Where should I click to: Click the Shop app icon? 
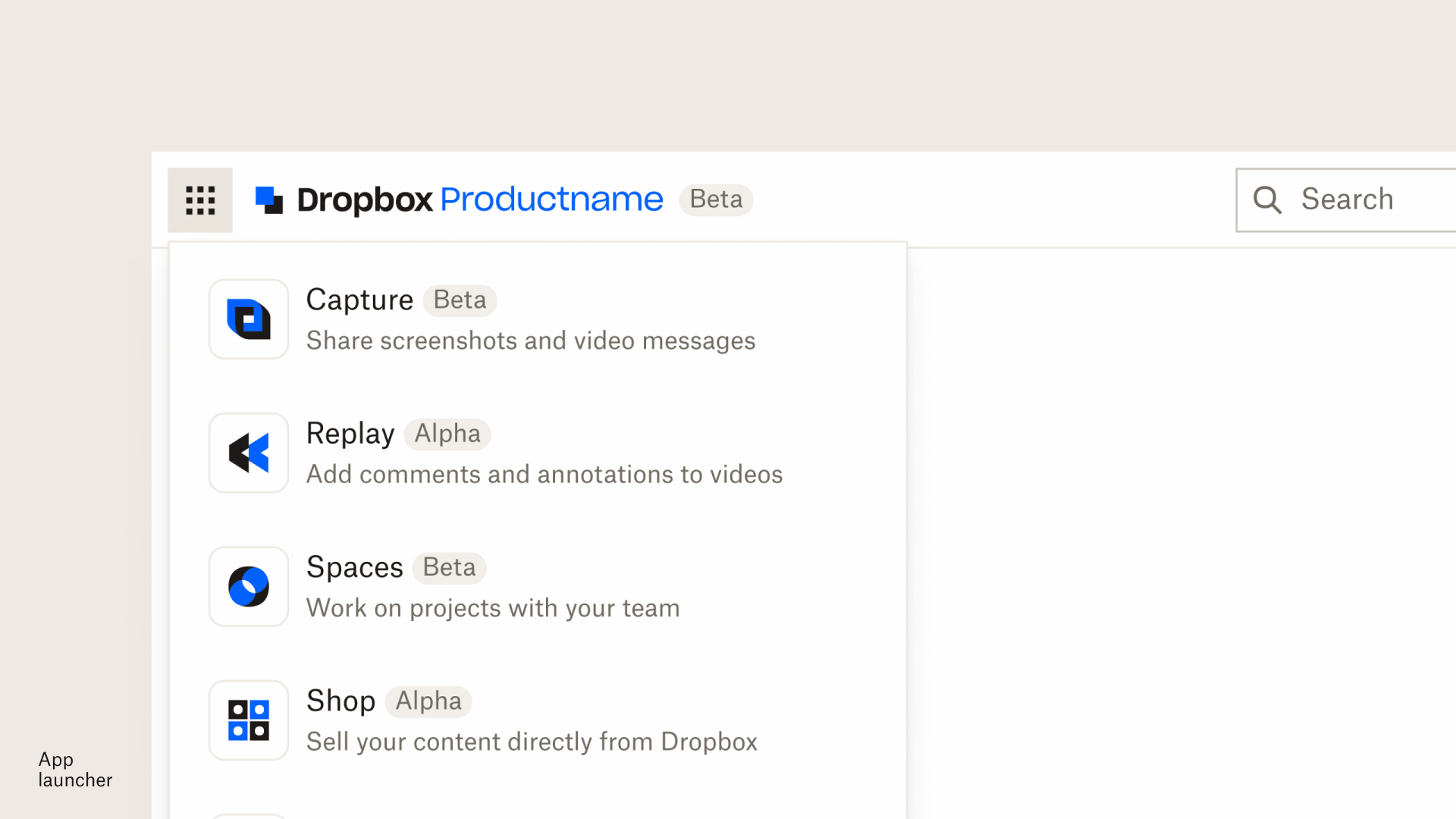click(249, 720)
